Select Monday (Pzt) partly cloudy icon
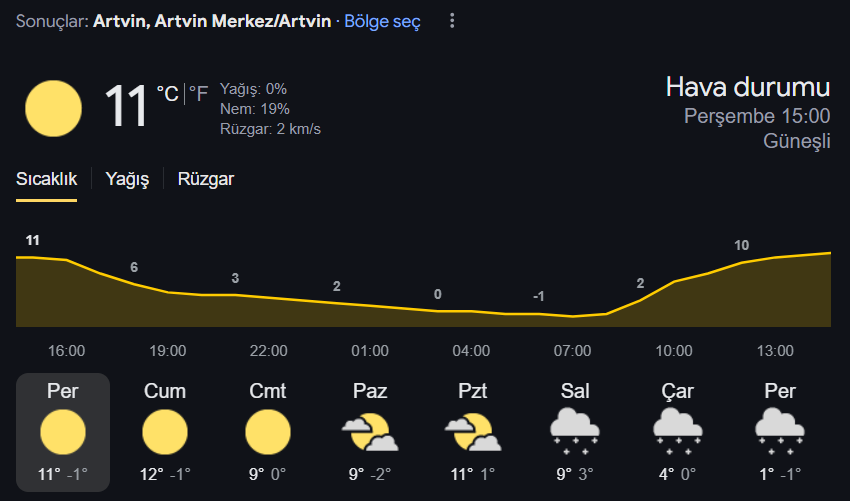The width and height of the screenshot is (850, 501). point(473,432)
